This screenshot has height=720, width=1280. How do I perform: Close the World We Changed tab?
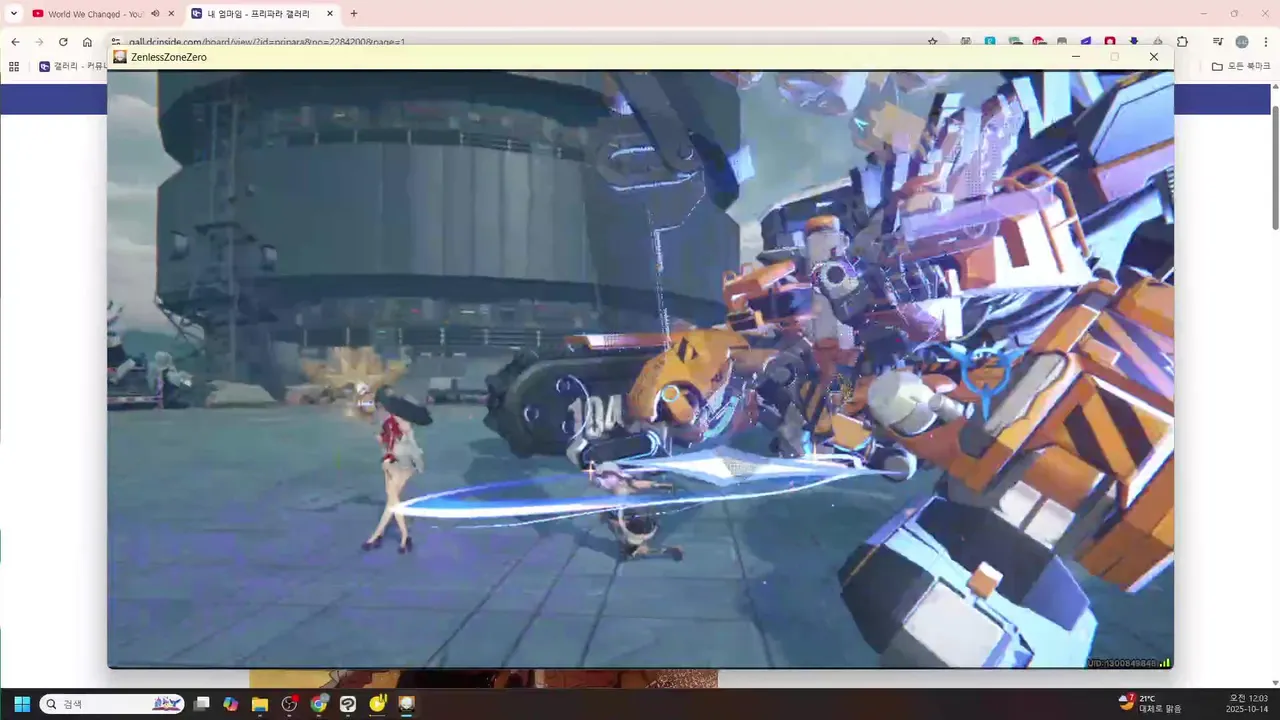coord(172,14)
